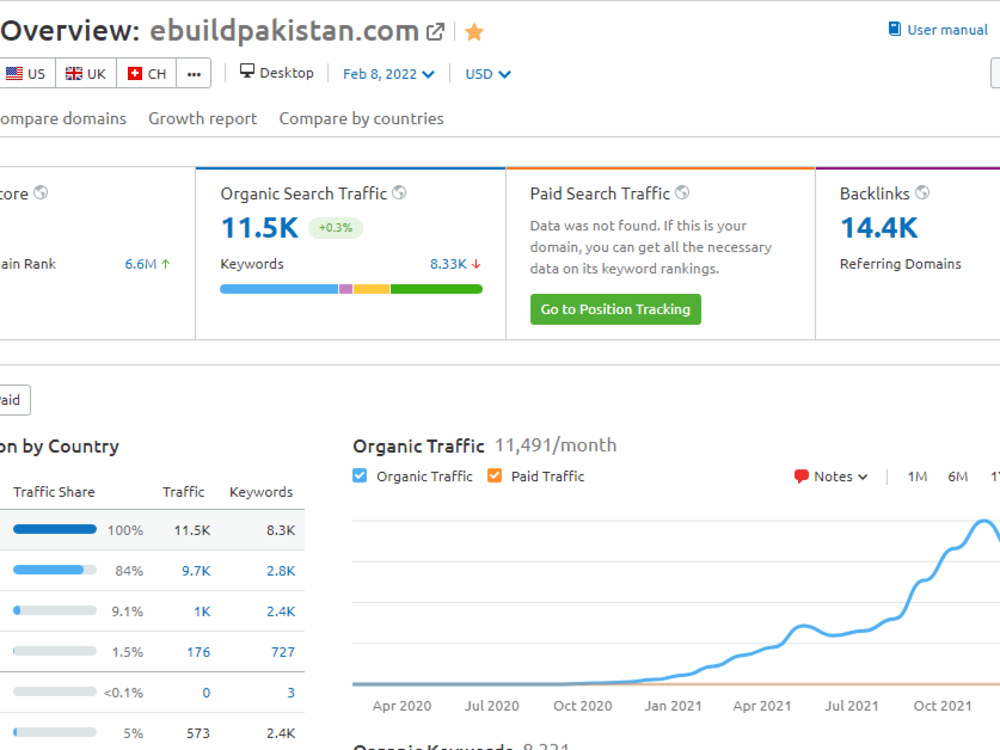1000x750 pixels.
Task: Open 3 keywords value in <0.1% row
Action: (x=291, y=693)
